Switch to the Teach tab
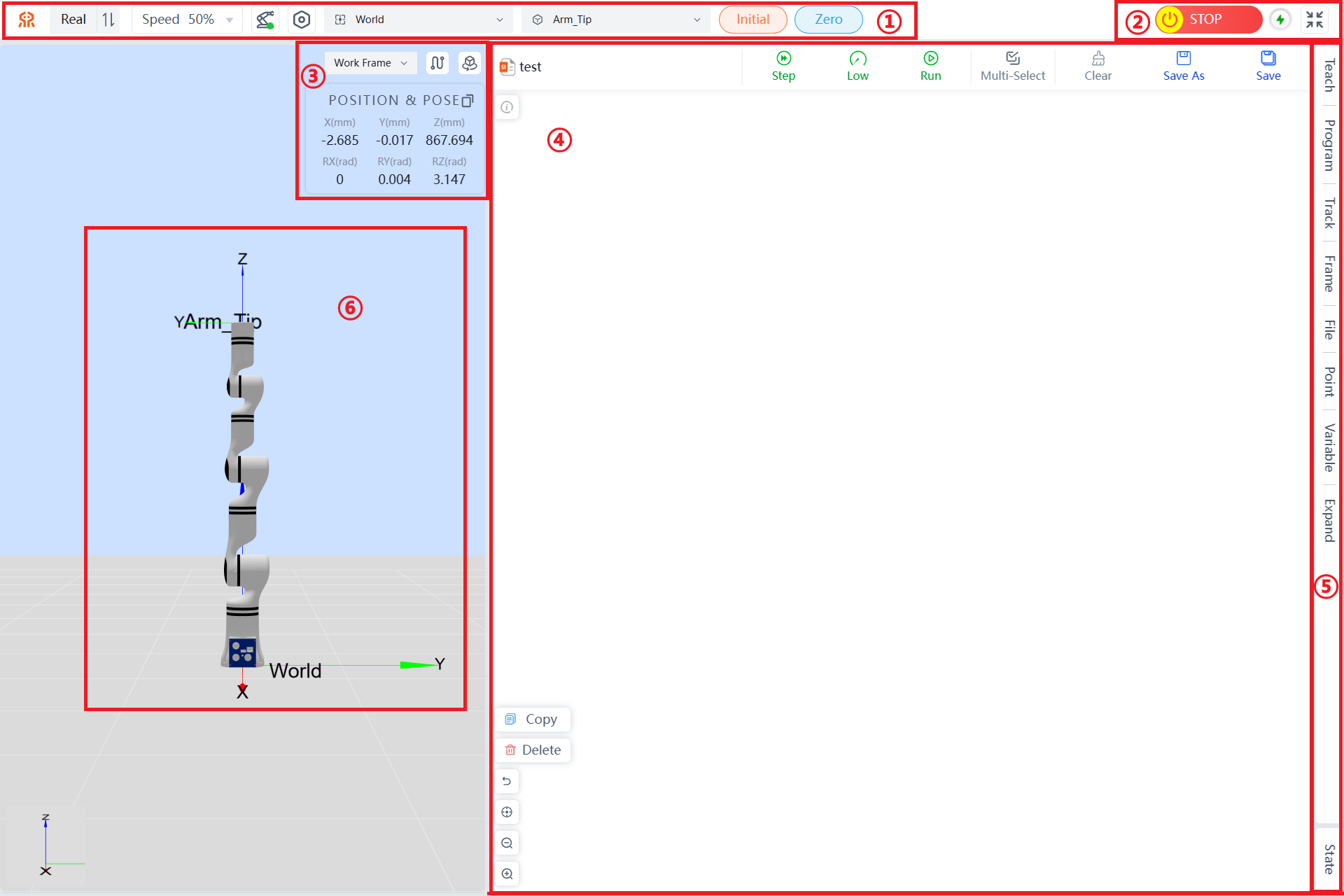 point(1328,75)
